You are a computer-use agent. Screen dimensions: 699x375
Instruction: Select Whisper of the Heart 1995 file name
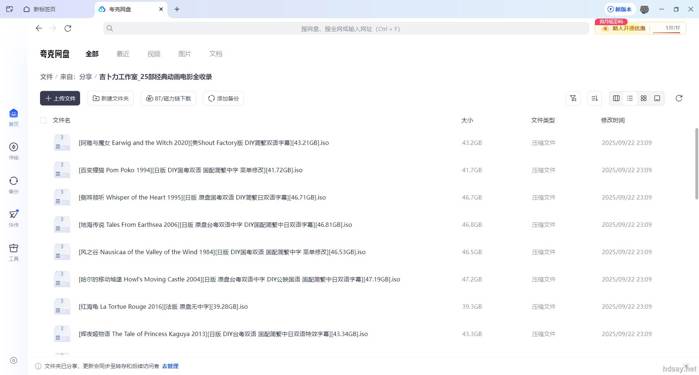tap(202, 197)
